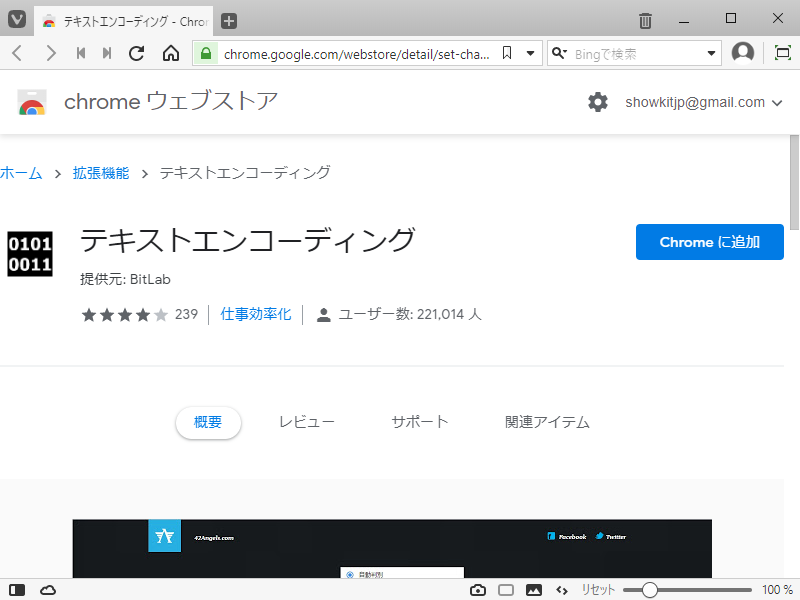Open page actions code icon
Image resolution: width=800 pixels, height=600 pixels.
point(562,590)
